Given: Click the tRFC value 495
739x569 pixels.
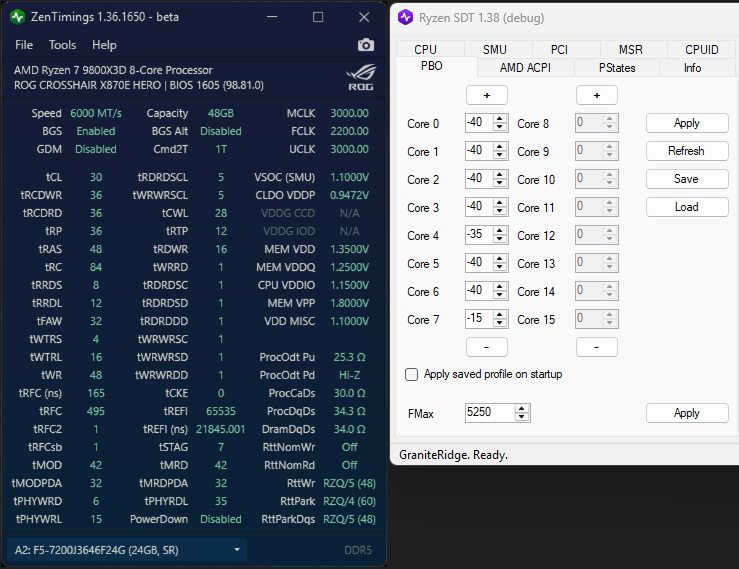Looking at the screenshot, I should point(96,411).
